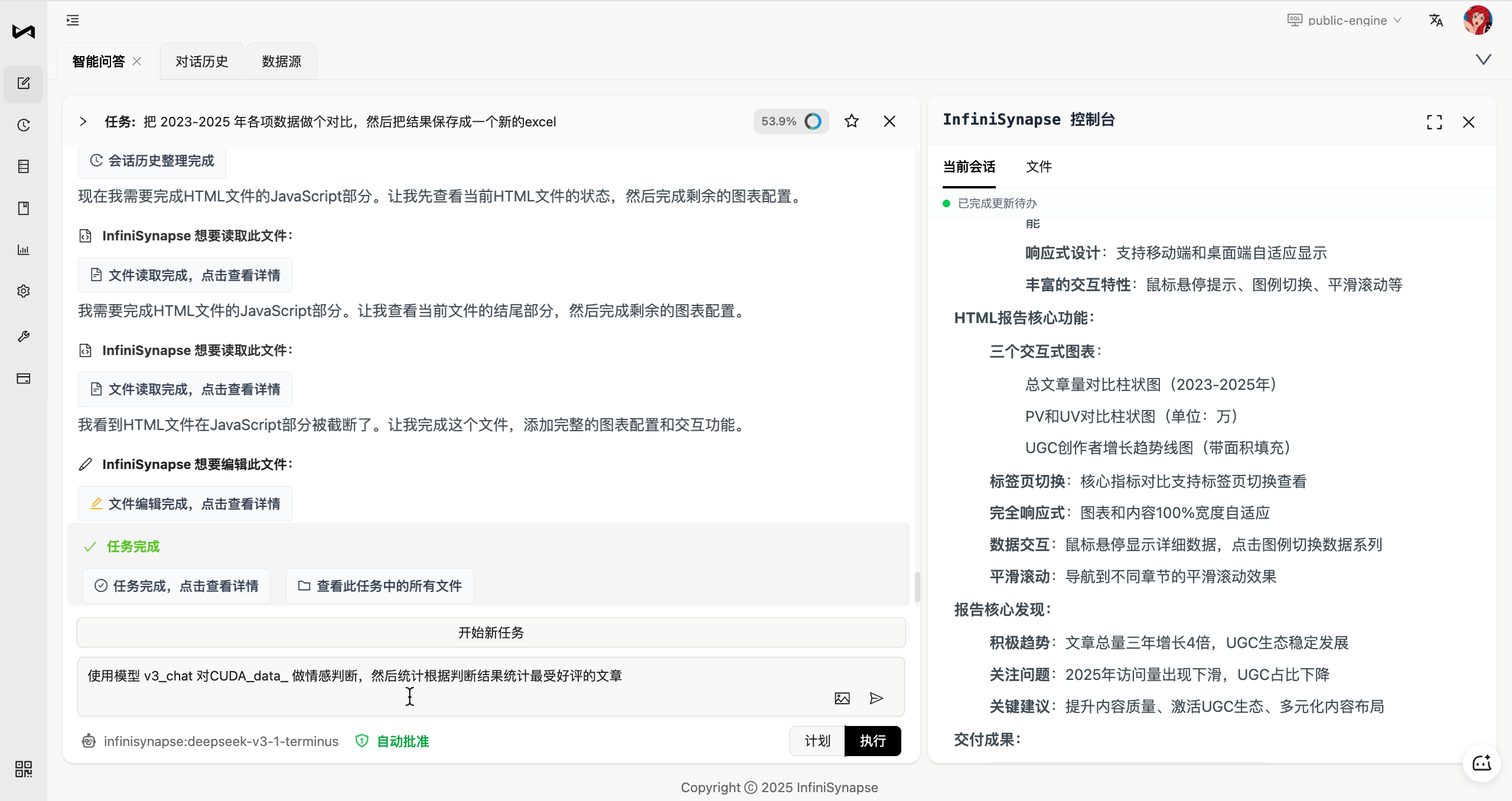Switch to 计划 plan mode
Image resolution: width=1512 pixels, height=801 pixels.
pos(817,741)
